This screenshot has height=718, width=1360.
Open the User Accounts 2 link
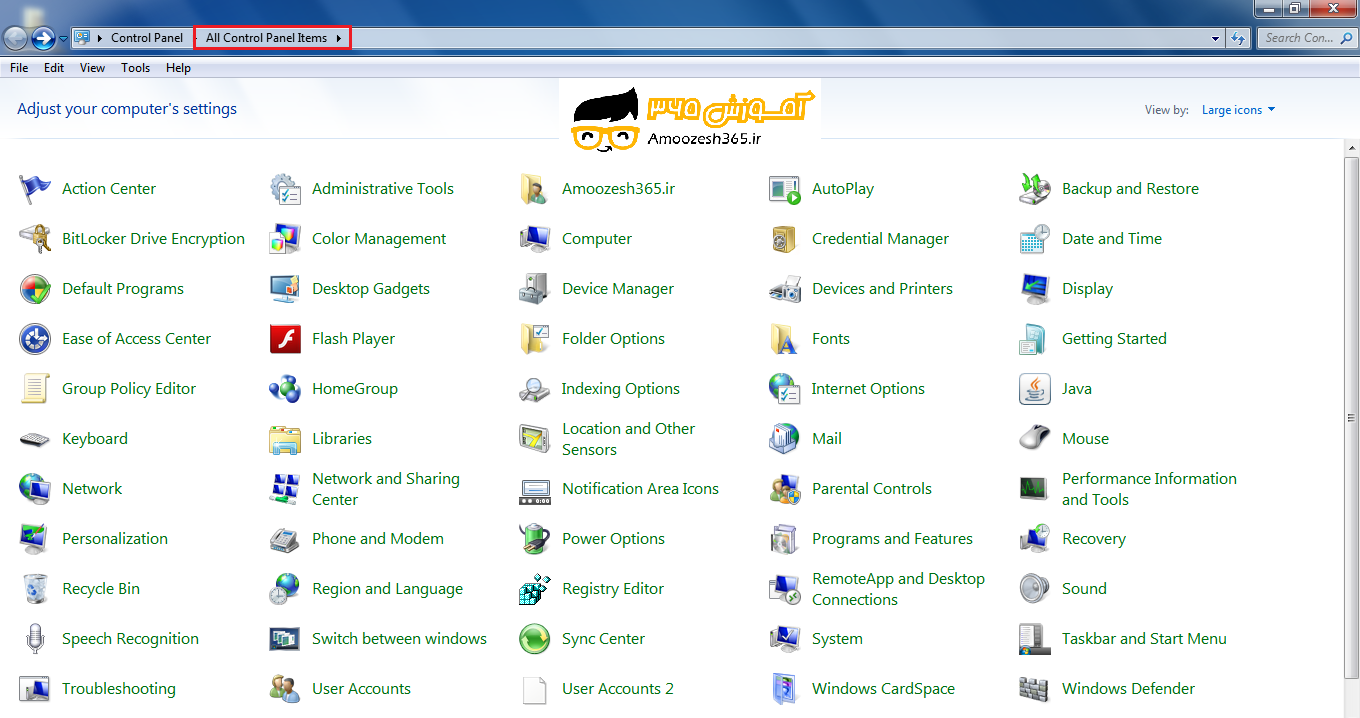pyautogui.click(x=618, y=689)
